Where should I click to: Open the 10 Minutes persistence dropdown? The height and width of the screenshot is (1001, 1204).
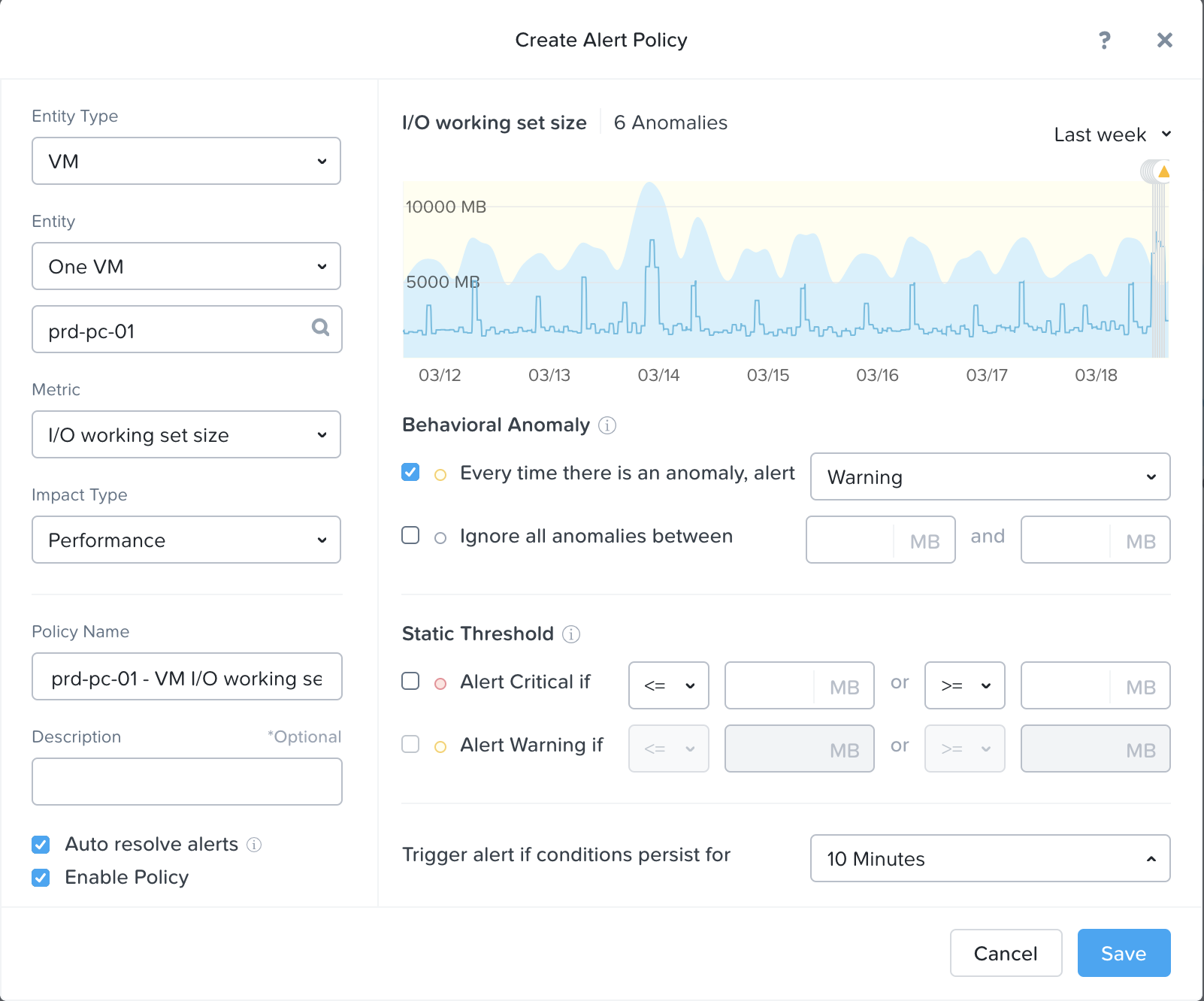[x=990, y=858]
